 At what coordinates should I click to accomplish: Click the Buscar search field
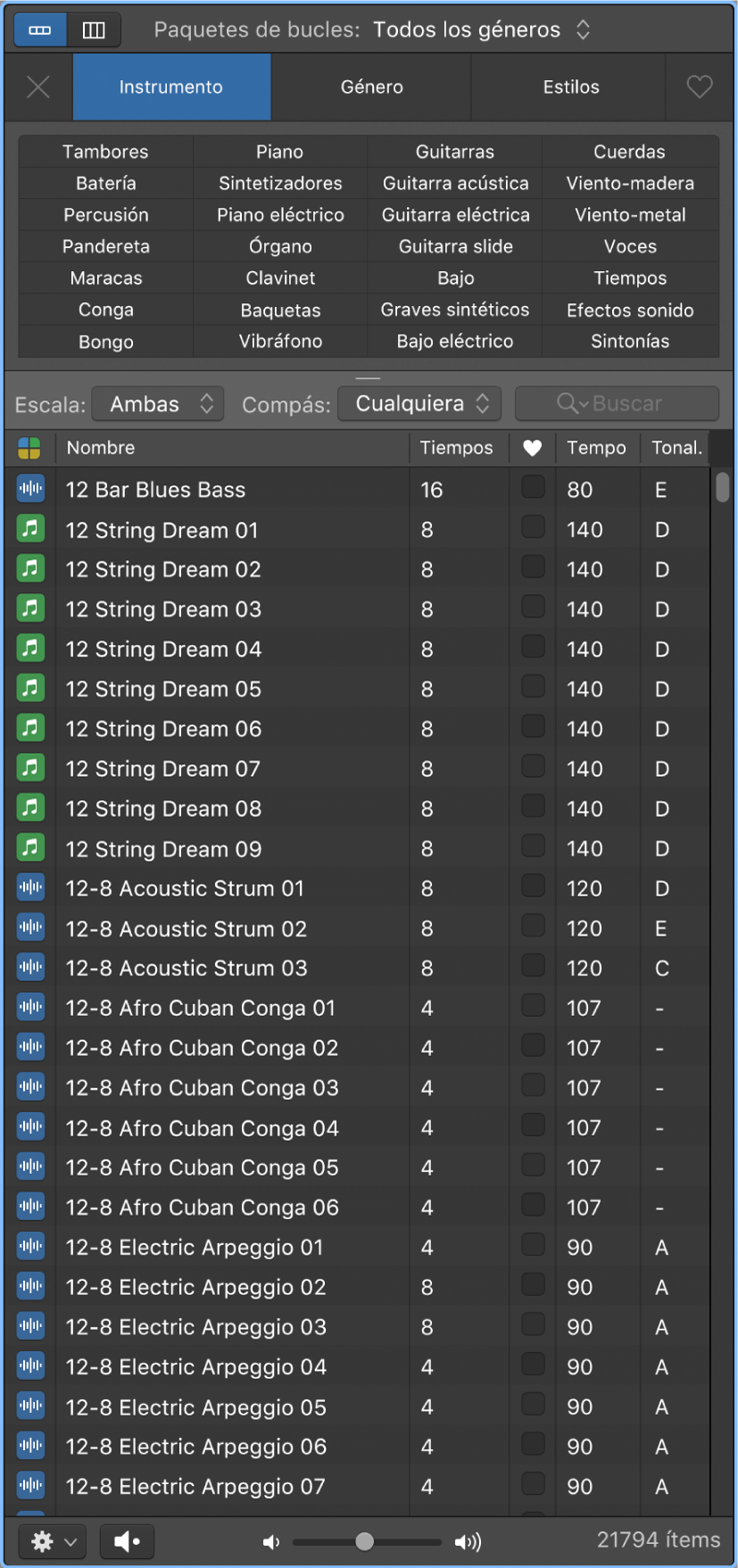[x=618, y=404]
